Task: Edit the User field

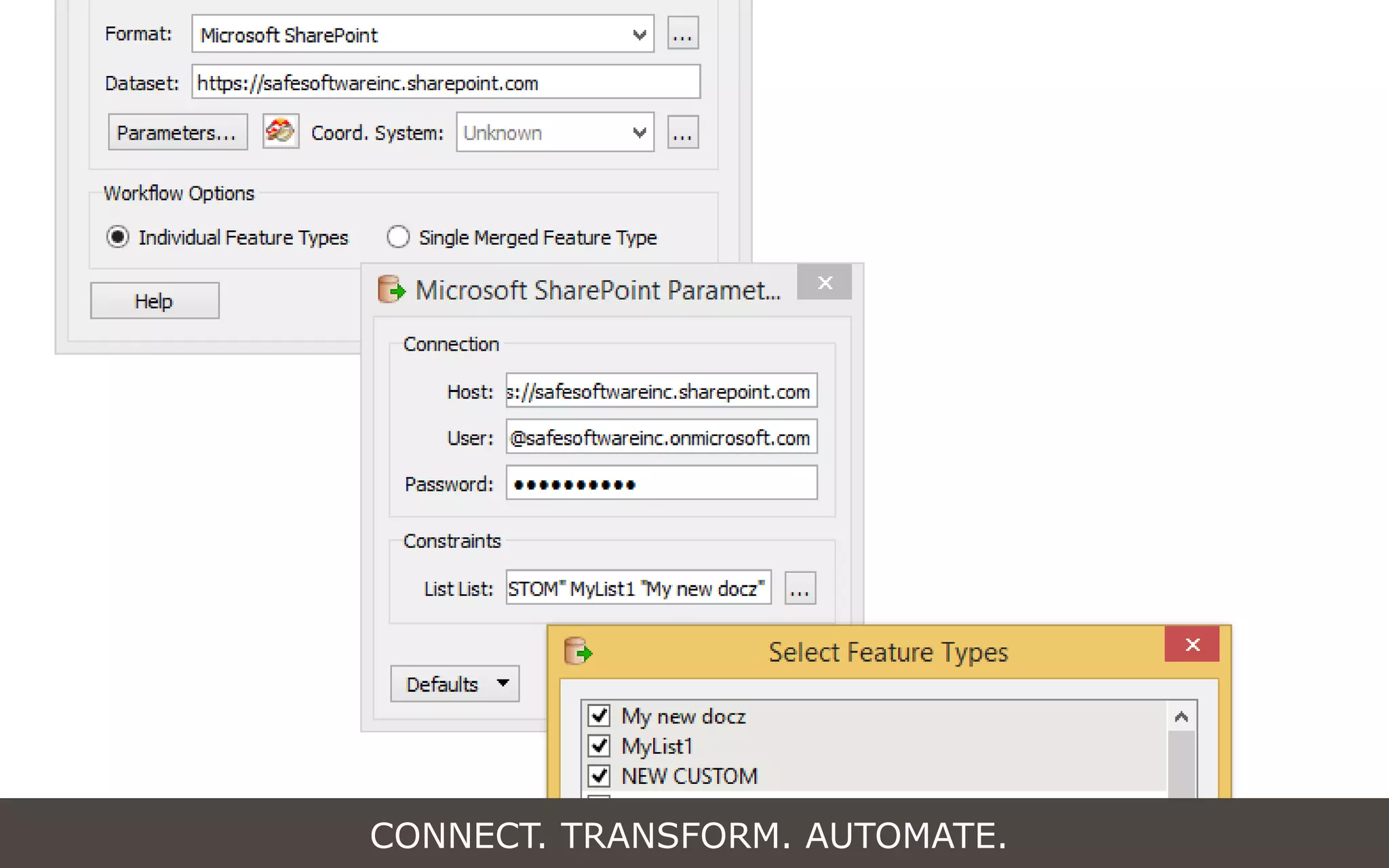Action: [661, 437]
